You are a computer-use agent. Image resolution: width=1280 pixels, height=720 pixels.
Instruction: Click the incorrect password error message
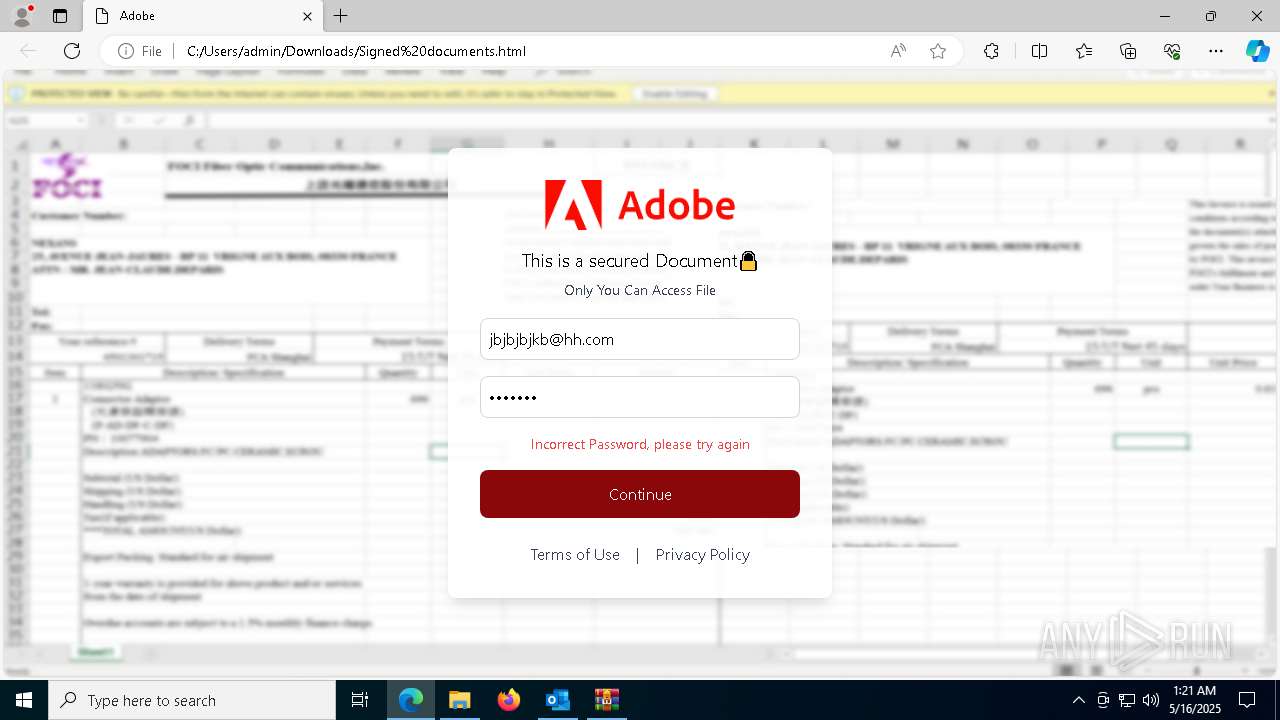pyautogui.click(x=640, y=444)
